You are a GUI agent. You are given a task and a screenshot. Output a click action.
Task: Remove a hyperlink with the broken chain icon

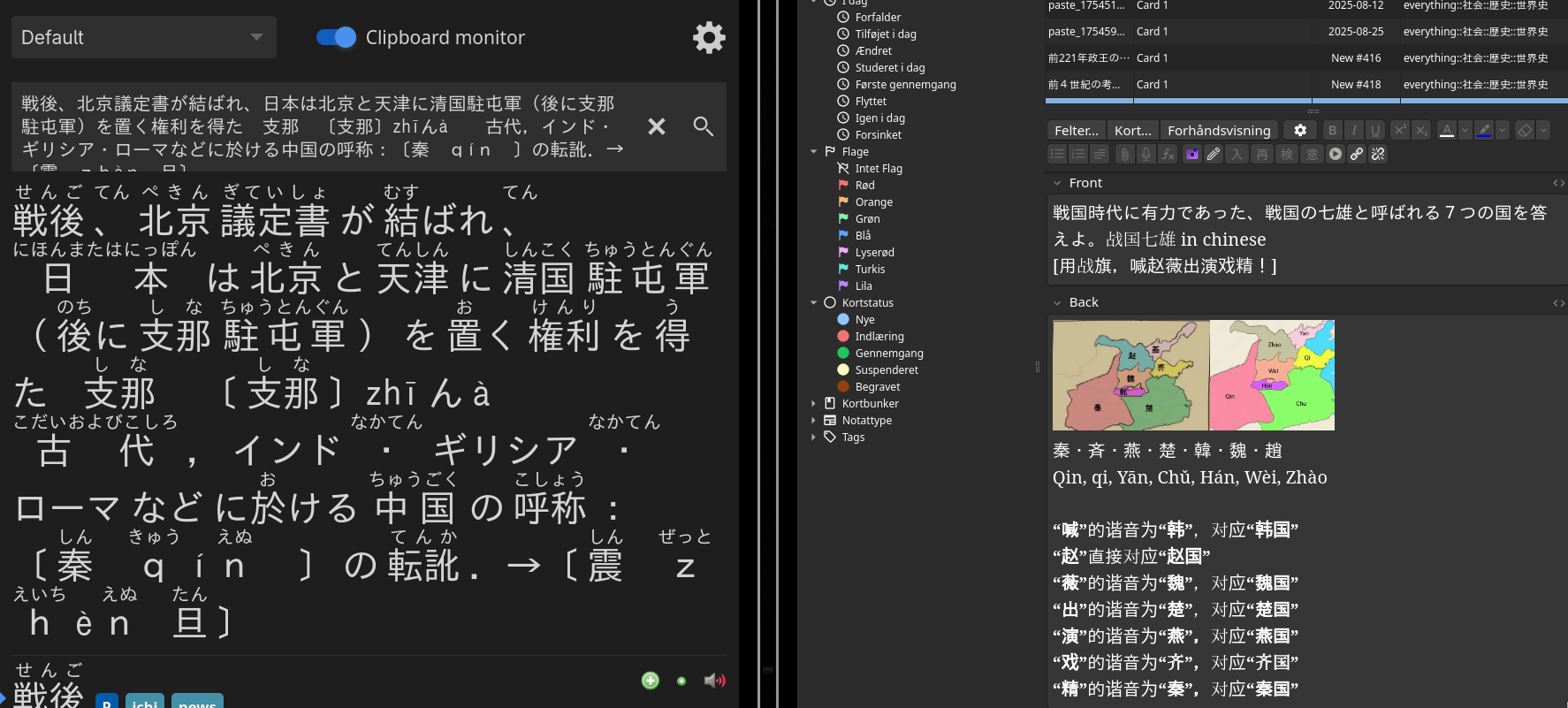pyautogui.click(x=1378, y=154)
